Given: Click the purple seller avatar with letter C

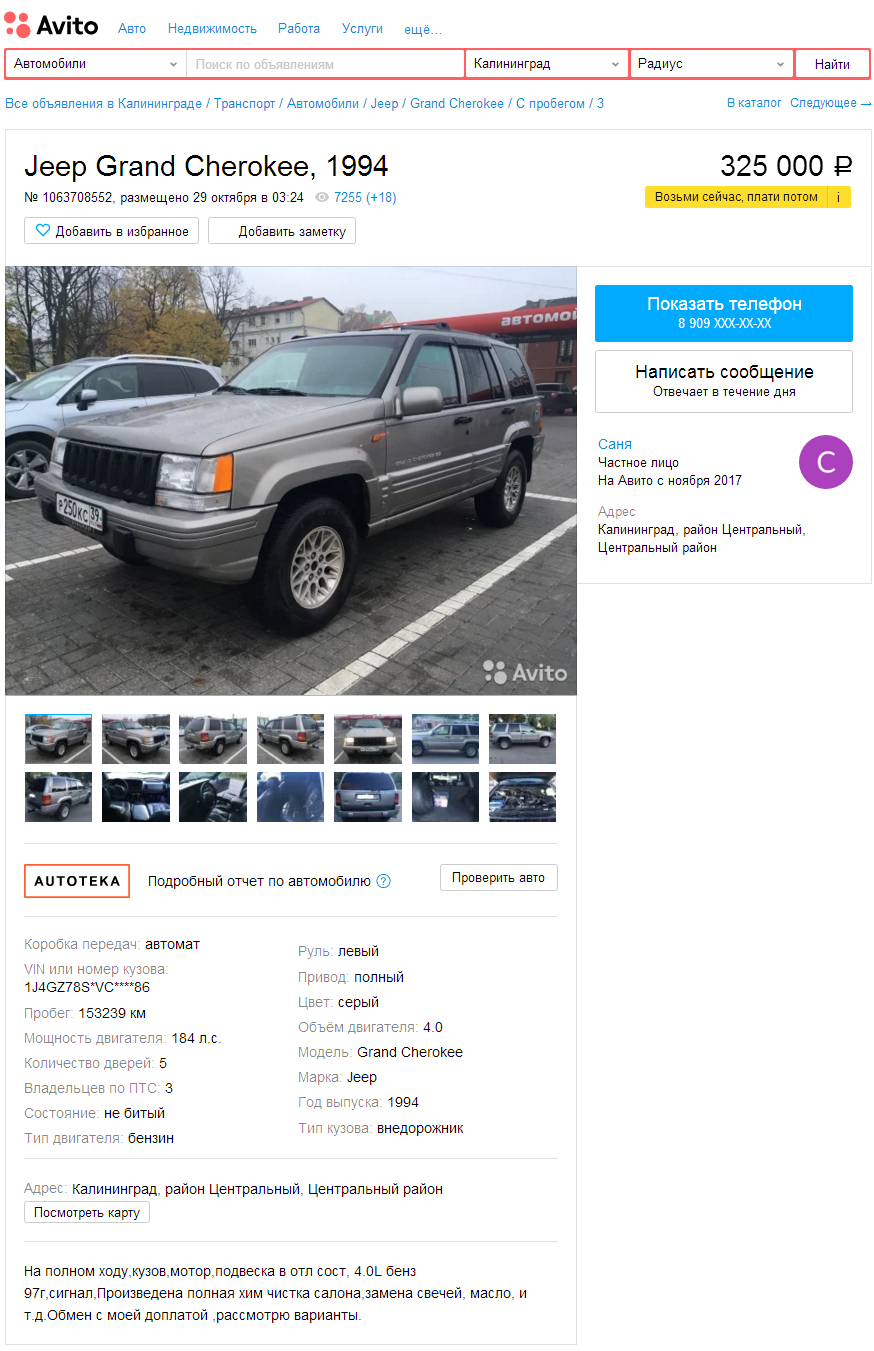Looking at the screenshot, I should [826, 462].
